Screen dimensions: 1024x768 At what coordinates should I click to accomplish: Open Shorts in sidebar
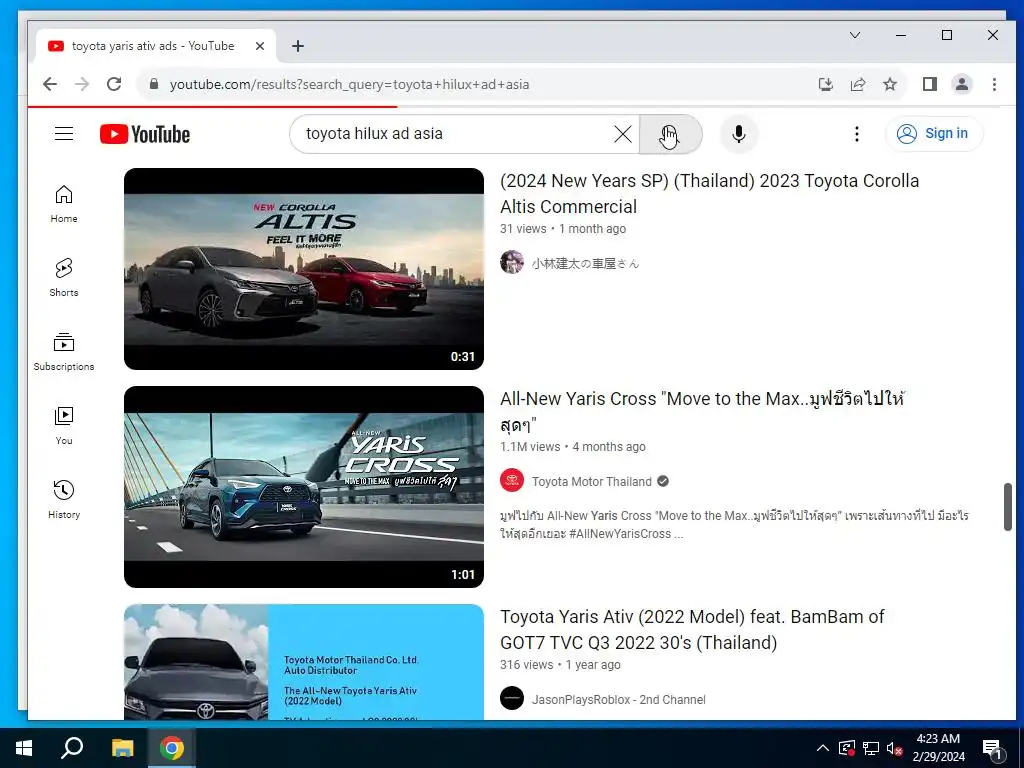click(x=64, y=278)
